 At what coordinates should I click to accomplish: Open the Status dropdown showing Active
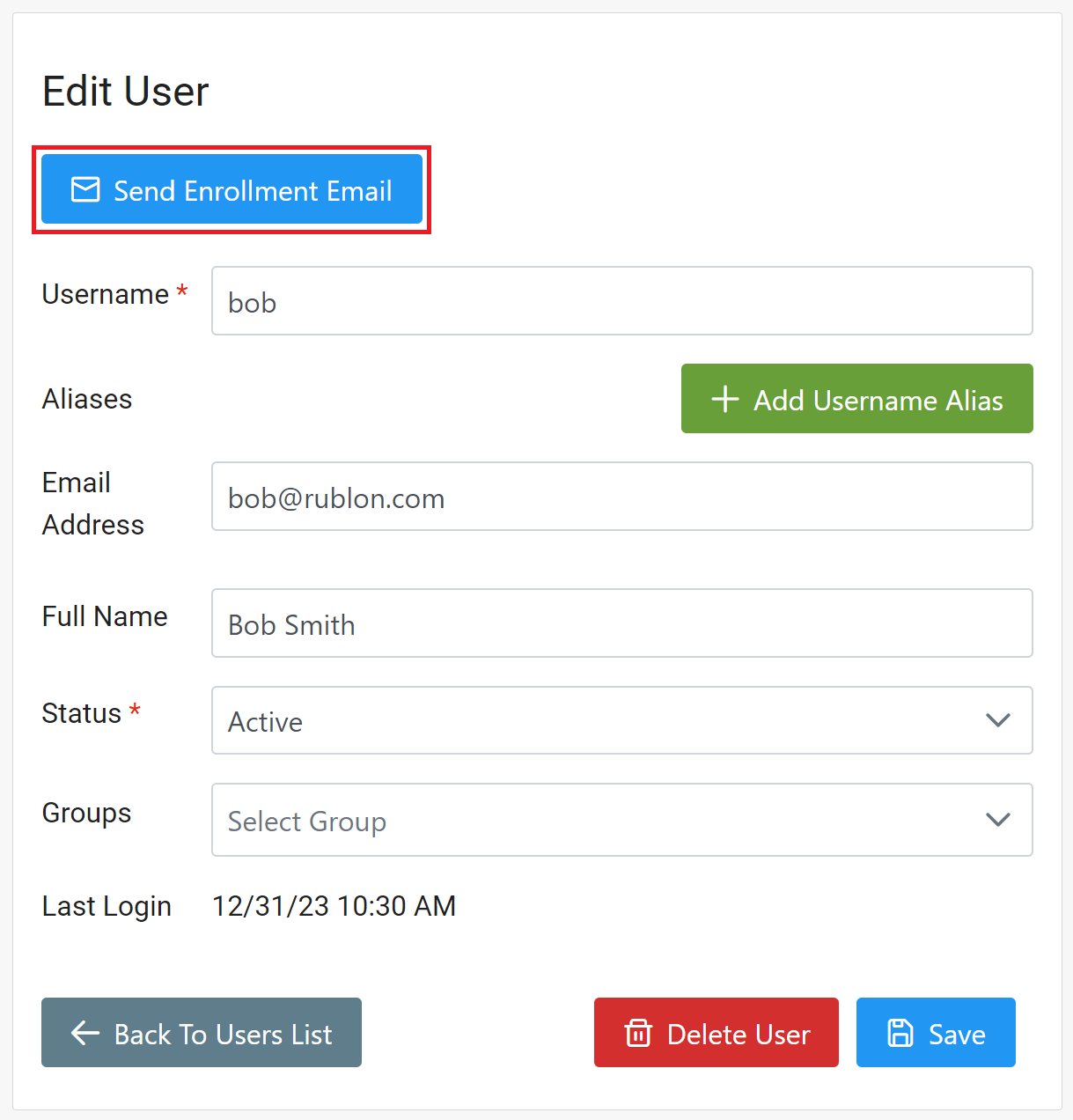click(x=599, y=720)
